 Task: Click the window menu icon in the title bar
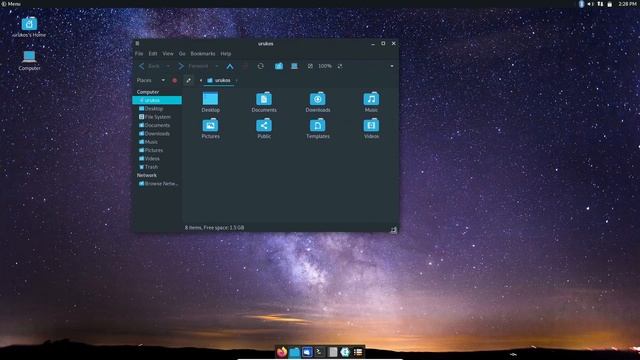(x=138, y=43)
